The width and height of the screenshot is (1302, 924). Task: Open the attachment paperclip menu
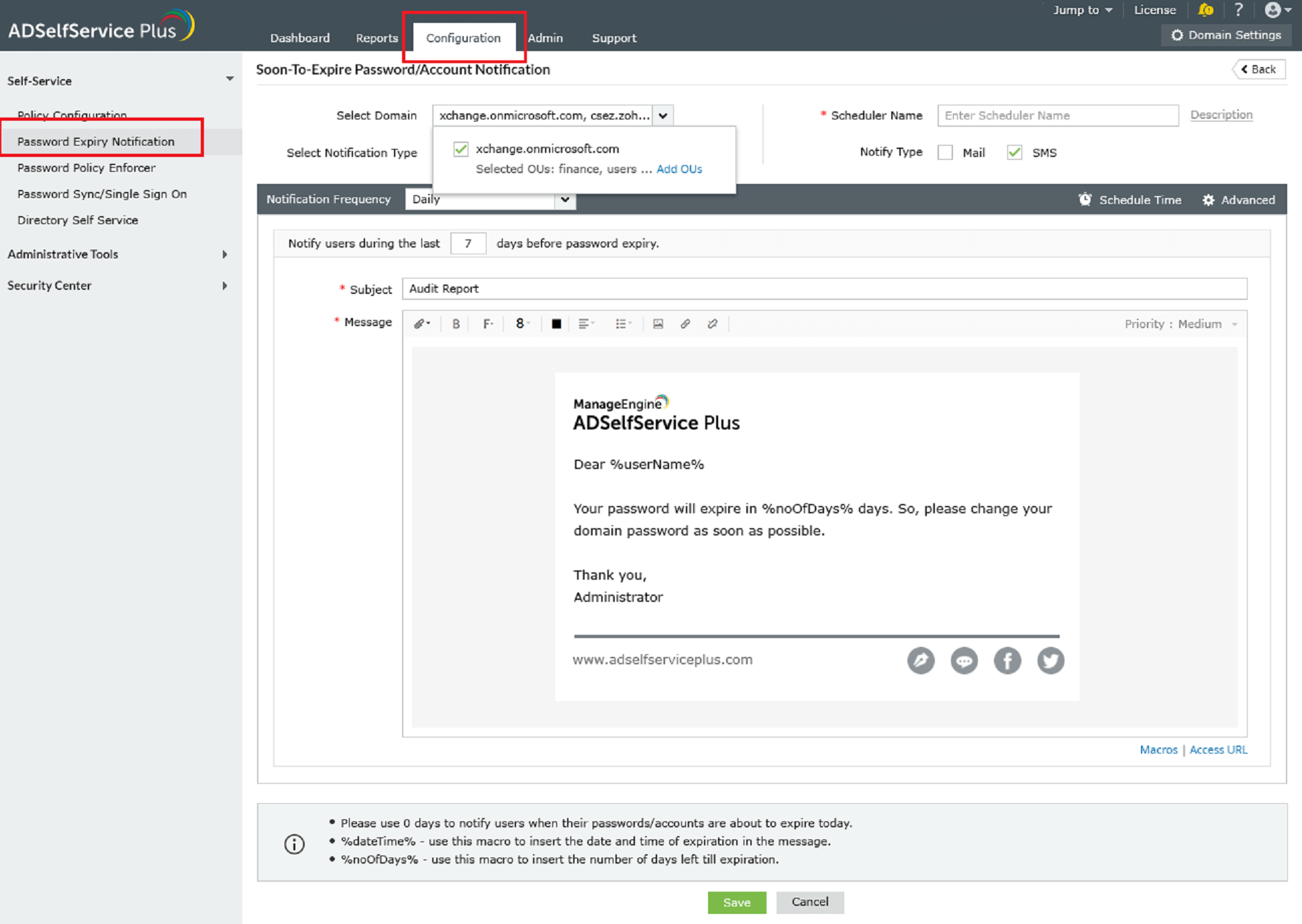(421, 324)
